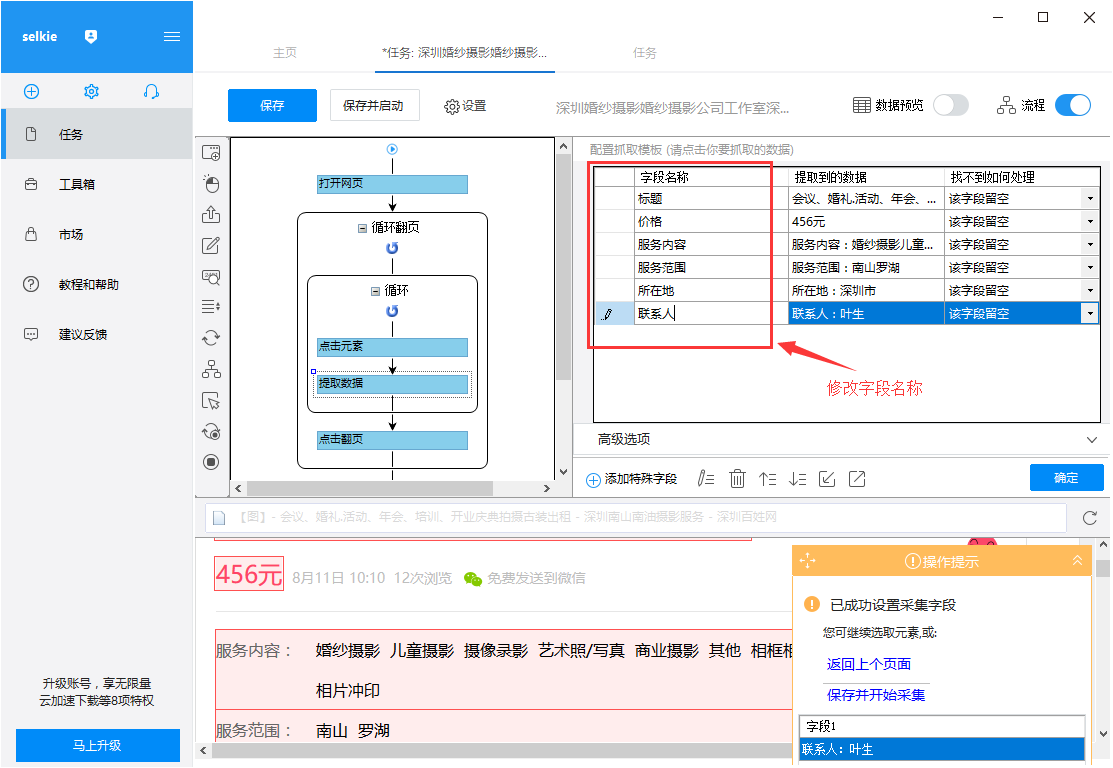Viewport: 1113px width, 768px height.
Task: Click the shield badge next to selkie
Action: [91, 37]
